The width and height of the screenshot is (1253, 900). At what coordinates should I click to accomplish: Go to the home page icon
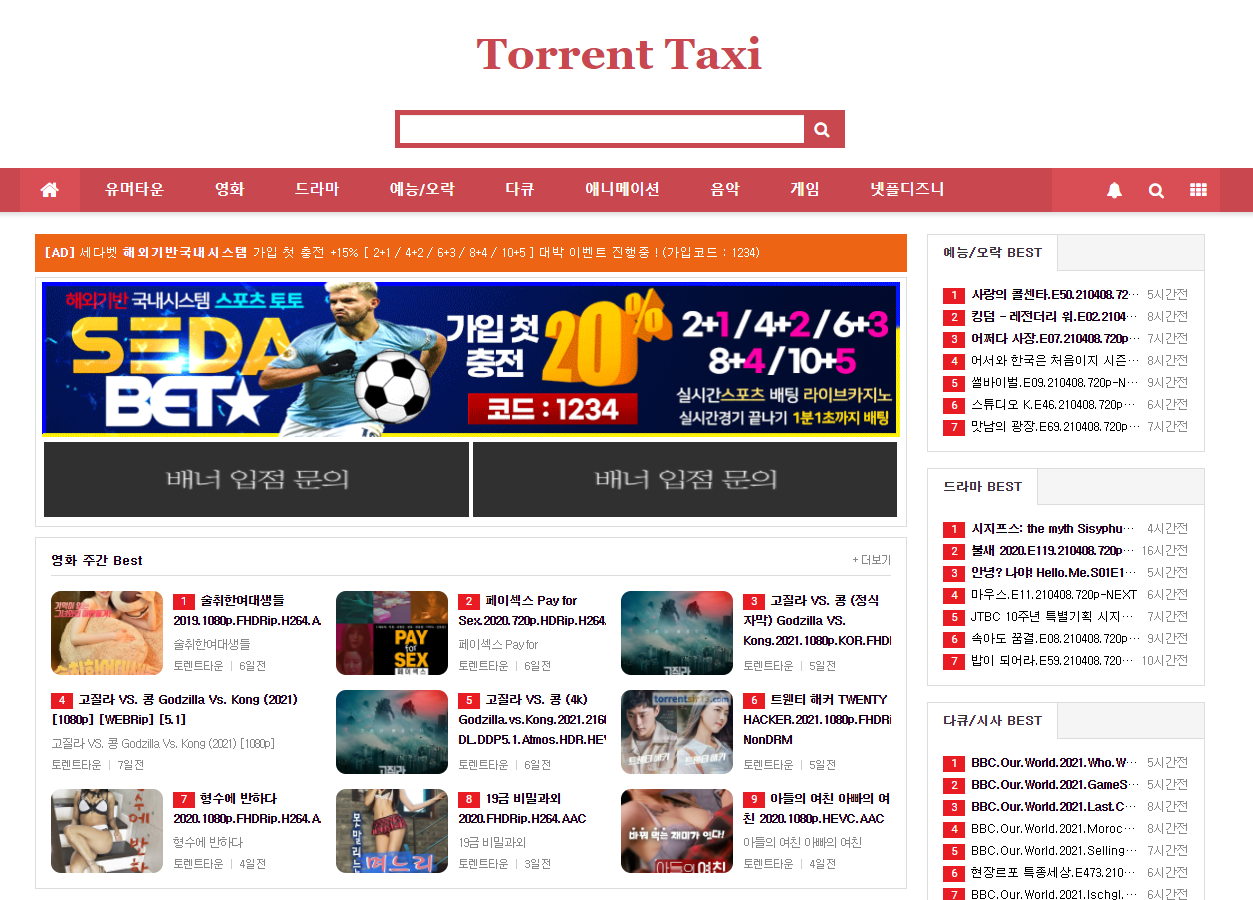pyautogui.click(x=49, y=190)
